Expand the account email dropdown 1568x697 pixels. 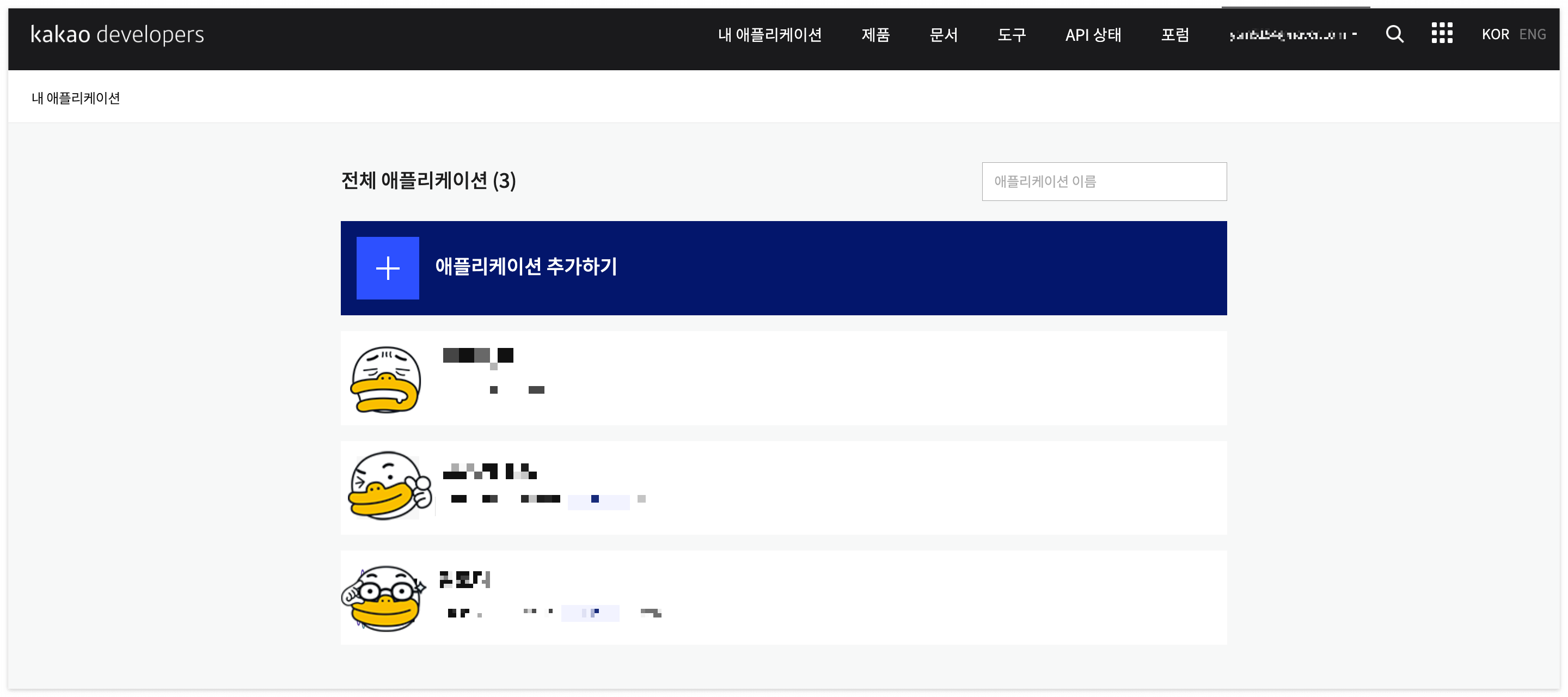tap(1293, 35)
